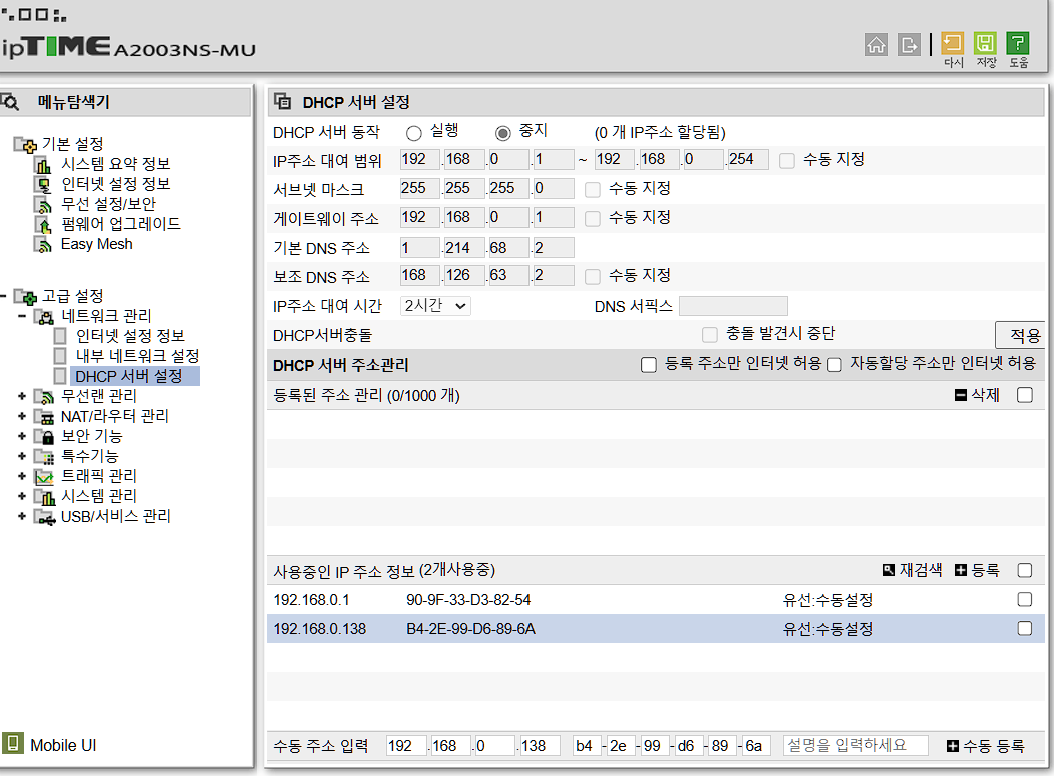Viewport: 1054px width, 776px height.
Task: Toggle 수동 지정 for 보조 DNS 주소
Action: coord(593,276)
